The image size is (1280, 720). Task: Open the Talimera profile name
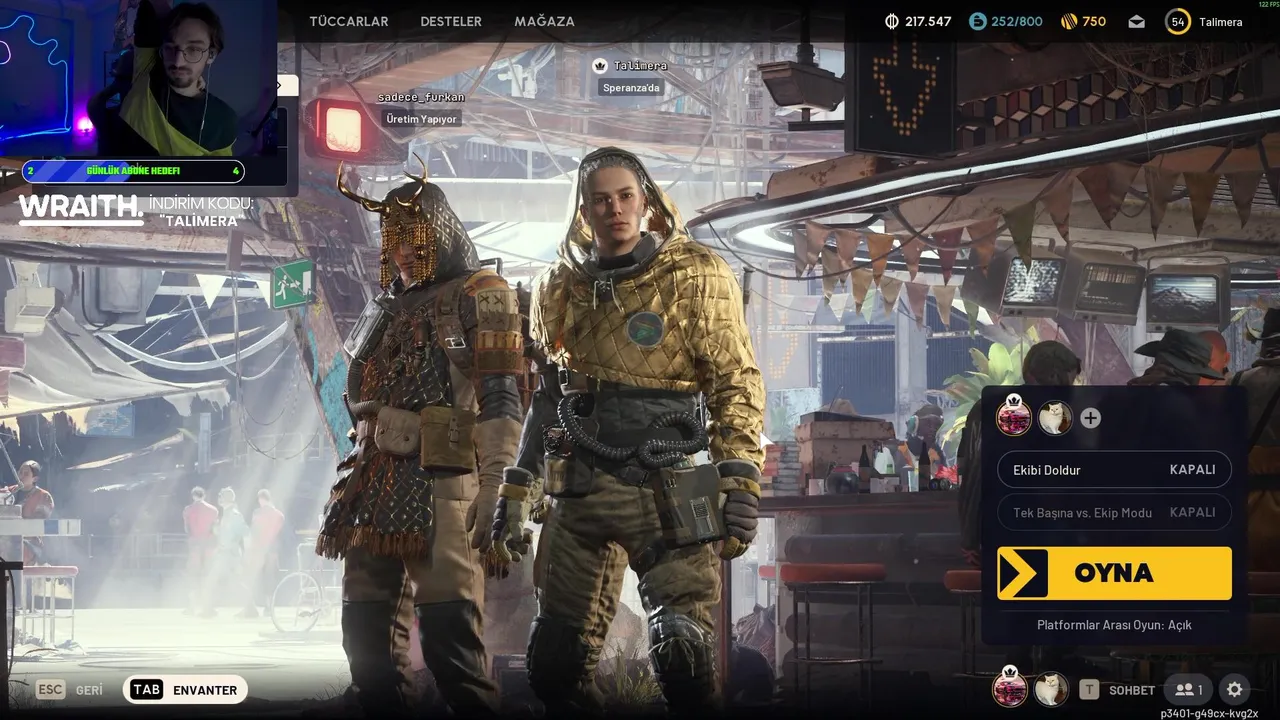(x=1221, y=21)
